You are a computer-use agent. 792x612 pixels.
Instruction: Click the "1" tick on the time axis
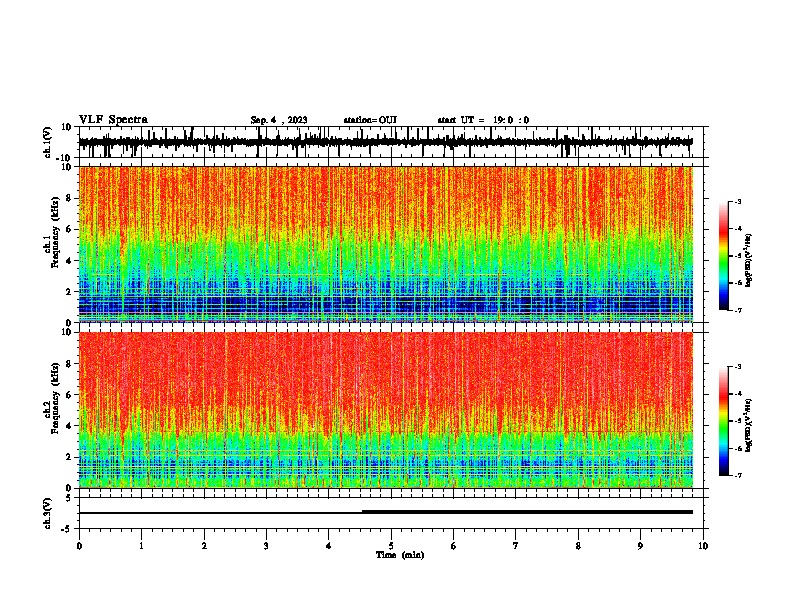(x=141, y=546)
